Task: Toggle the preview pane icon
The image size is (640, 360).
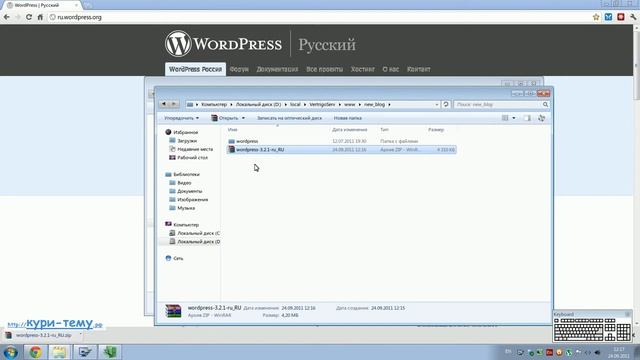Action: pyautogui.click(x=527, y=118)
